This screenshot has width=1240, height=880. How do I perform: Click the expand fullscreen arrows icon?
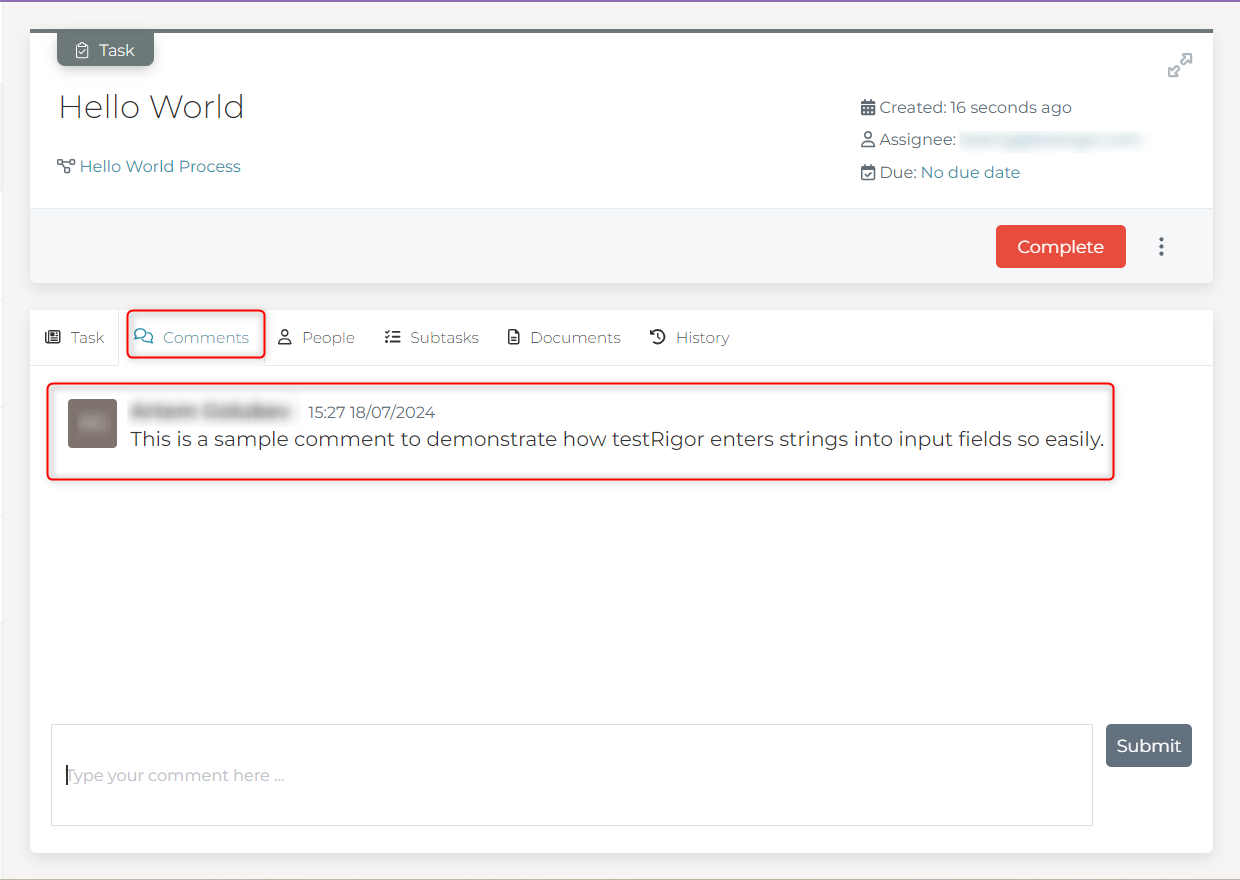click(x=1180, y=66)
